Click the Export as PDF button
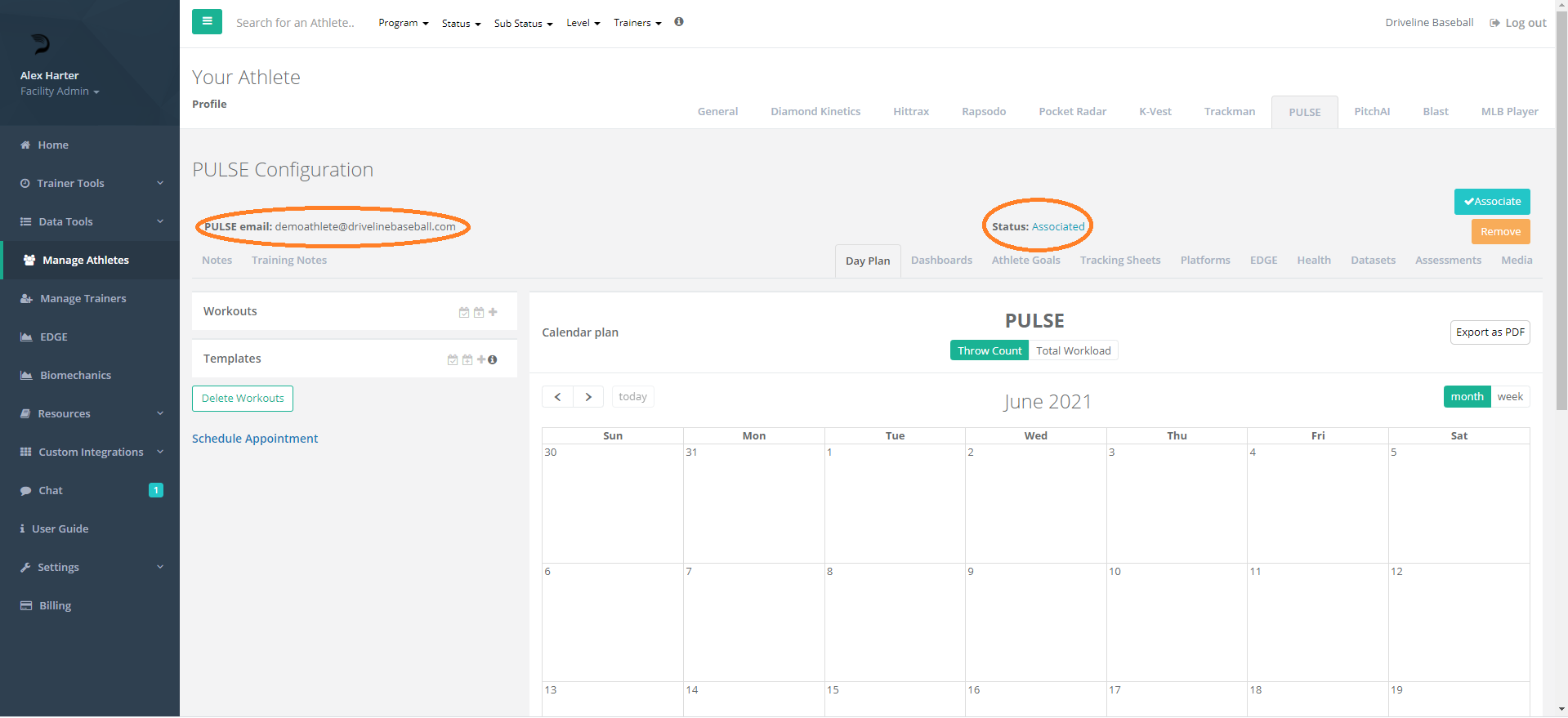The image size is (1568, 718). 1490,332
